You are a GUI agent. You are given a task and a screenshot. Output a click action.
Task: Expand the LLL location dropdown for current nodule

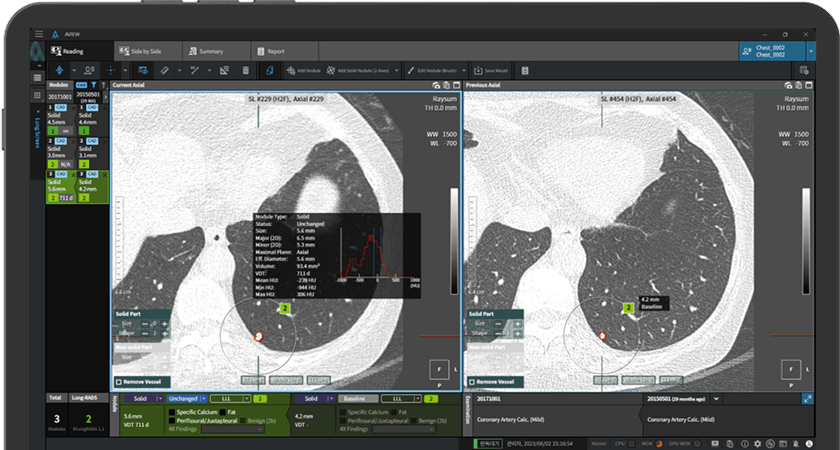pos(232,398)
